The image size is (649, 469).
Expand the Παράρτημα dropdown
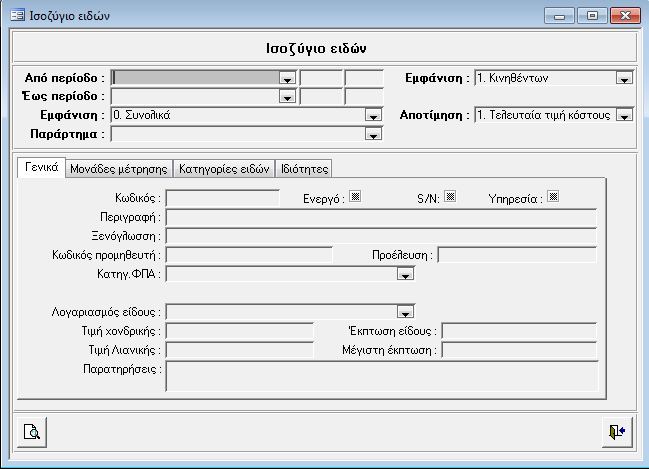[x=374, y=135]
